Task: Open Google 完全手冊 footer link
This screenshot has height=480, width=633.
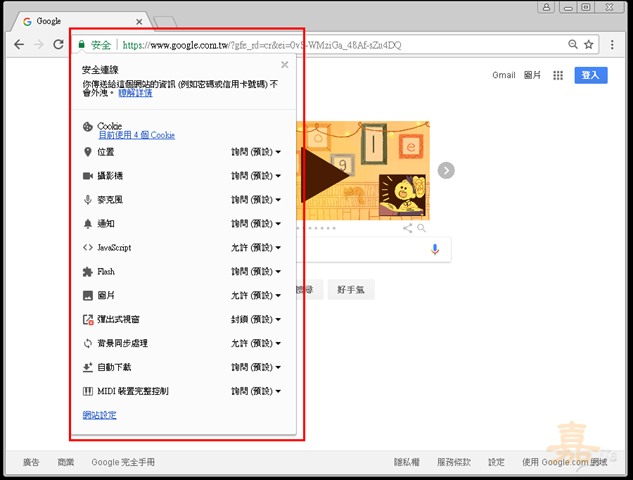Action: point(123,462)
